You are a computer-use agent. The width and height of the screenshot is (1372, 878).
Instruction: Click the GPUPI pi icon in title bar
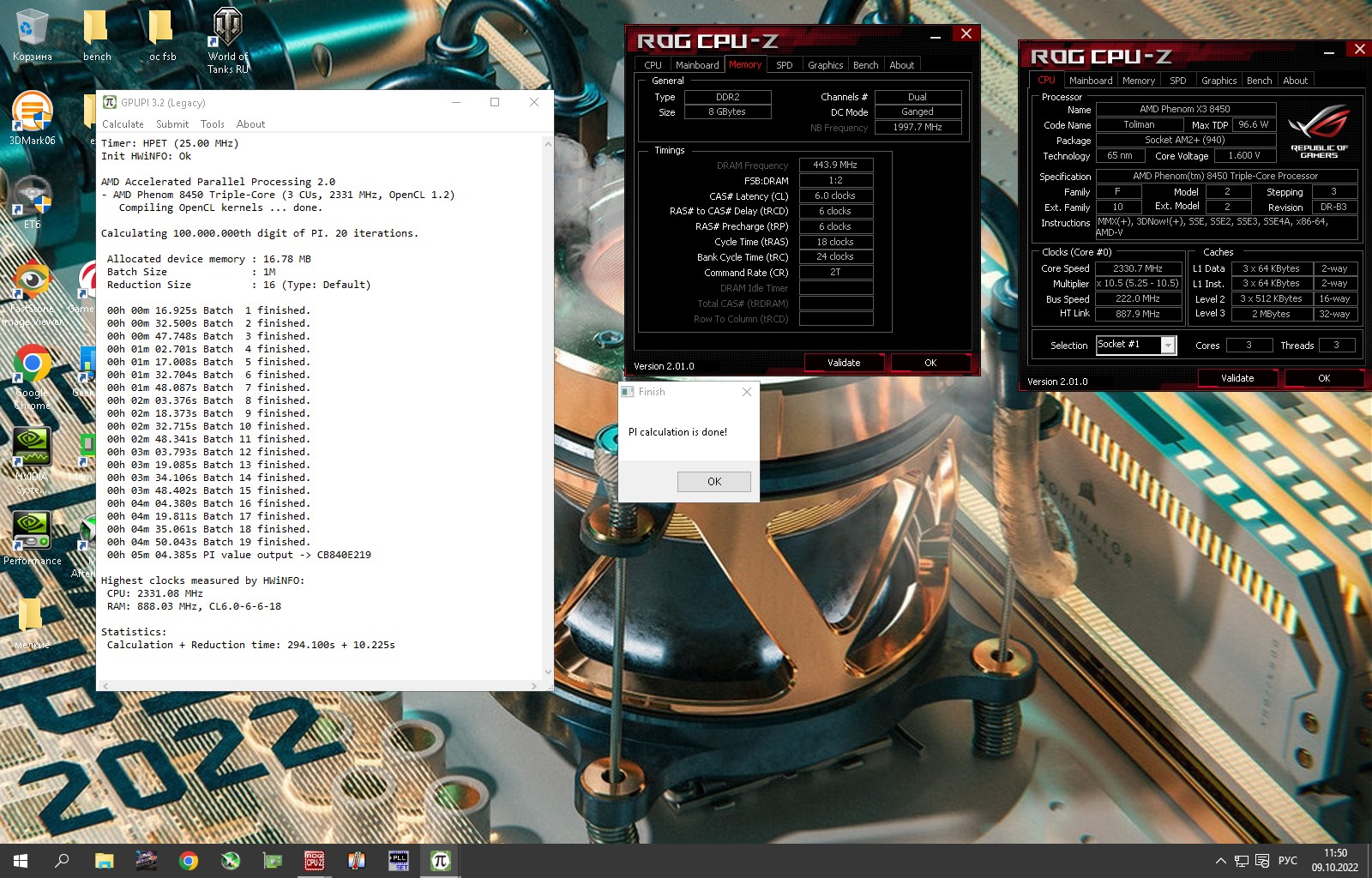tap(109, 102)
